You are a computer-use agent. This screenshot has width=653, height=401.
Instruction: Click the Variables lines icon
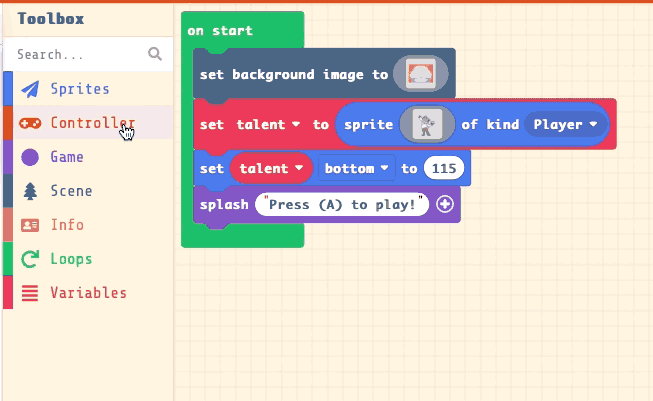coord(30,293)
